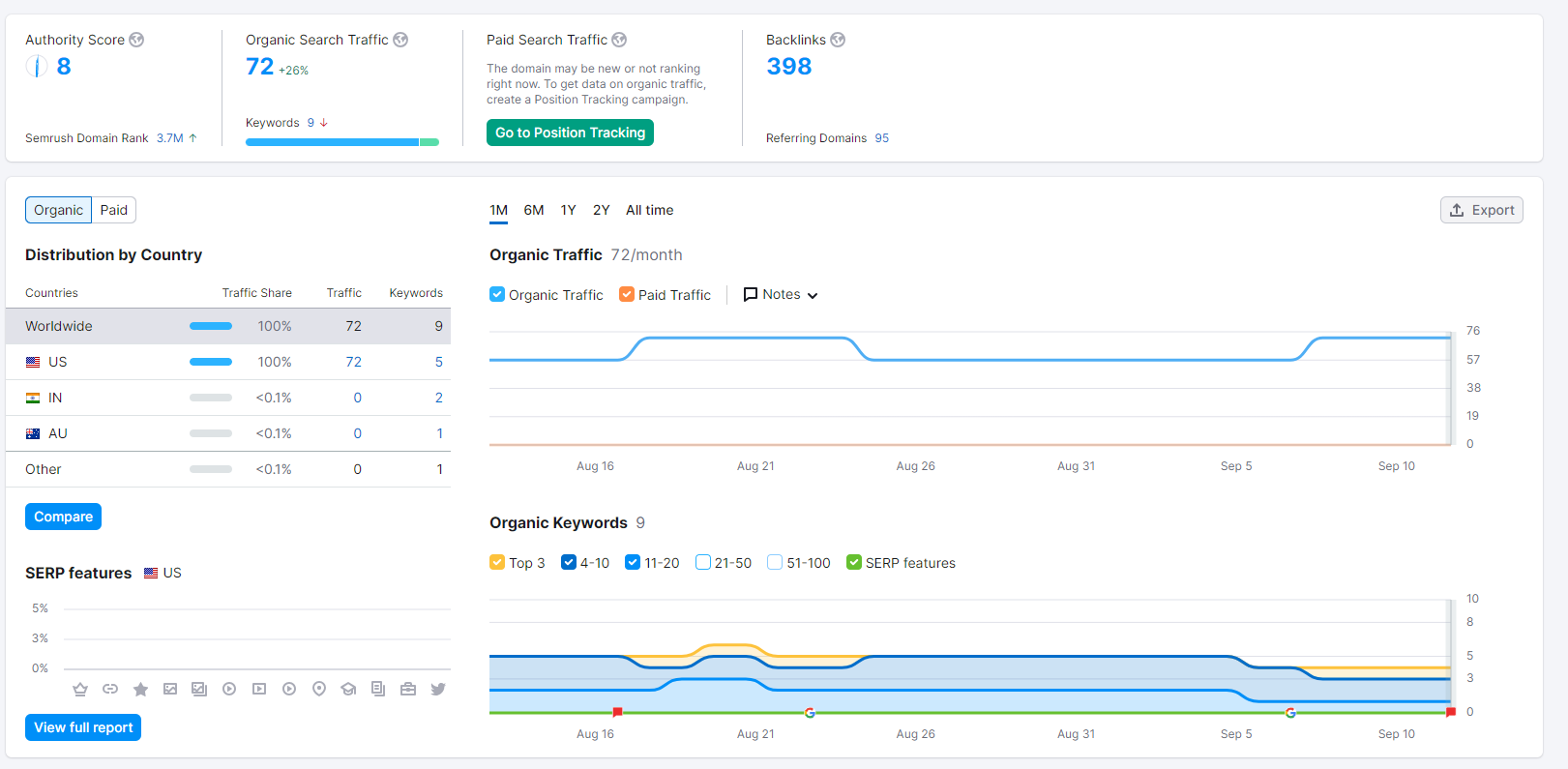Image resolution: width=1568 pixels, height=769 pixels.
Task: Click the featured snippet crown SERP icon
Action: point(80,689)
